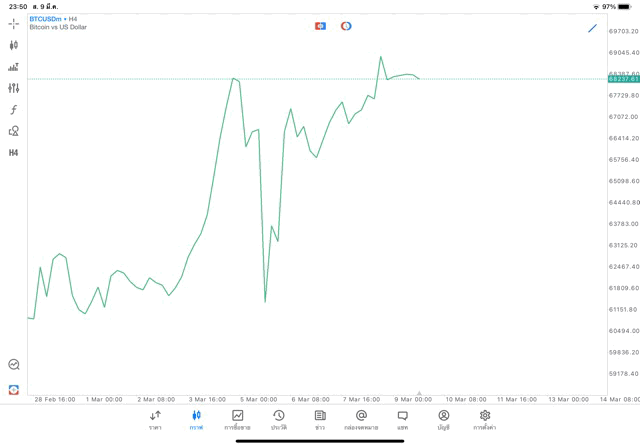Open the กล่องจดหมาย mailbox tab
Screen dimensions: 640x447
(x=361, y=420)
